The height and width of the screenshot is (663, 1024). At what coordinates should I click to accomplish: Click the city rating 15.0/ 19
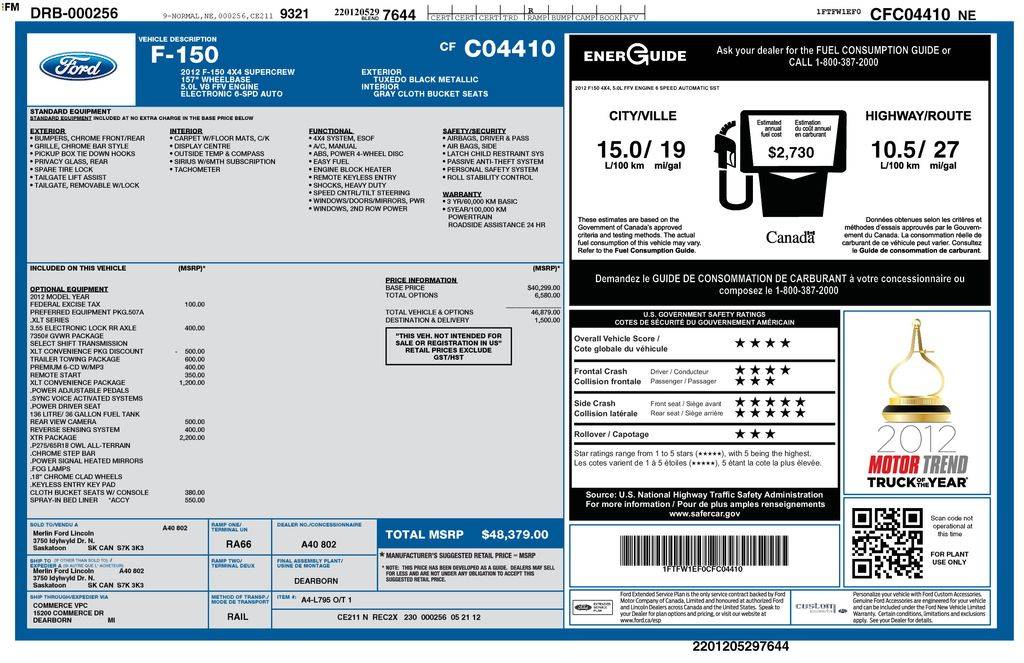tap(641, 150)
